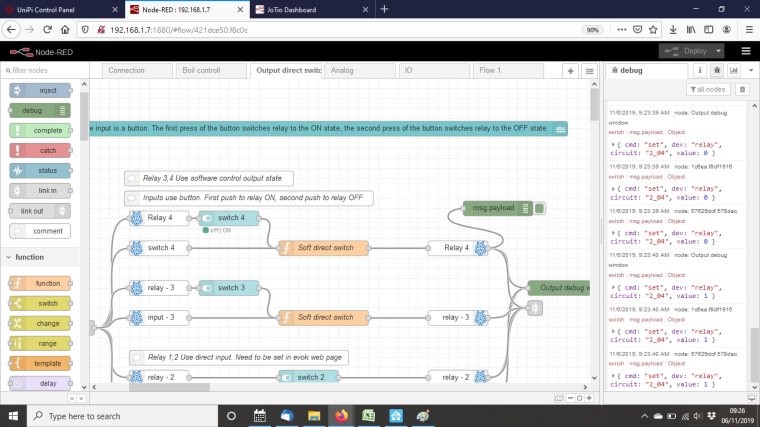Select the catch node in palette

click(40, 150)
